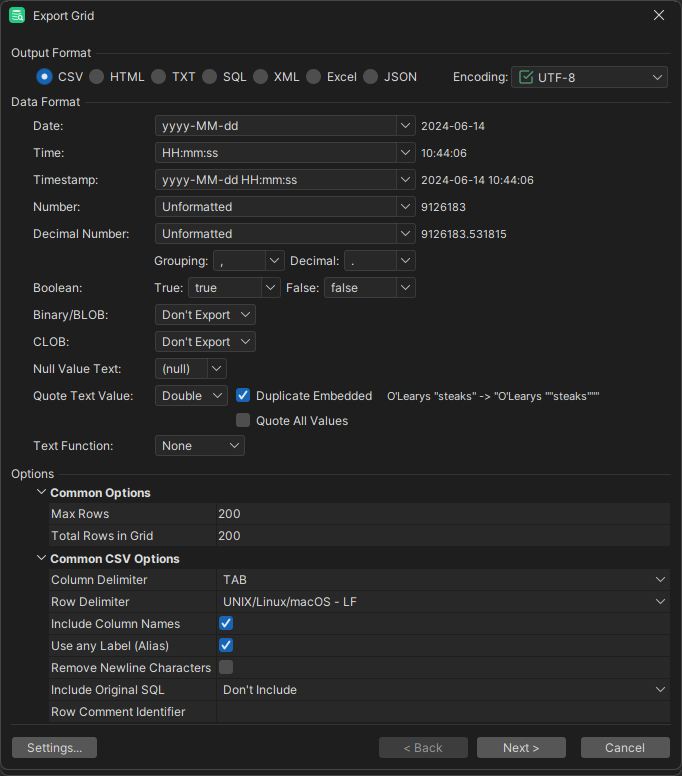Click the Export Grid app icon
Viewport: 682px width, 776px height.
point(17,16)
